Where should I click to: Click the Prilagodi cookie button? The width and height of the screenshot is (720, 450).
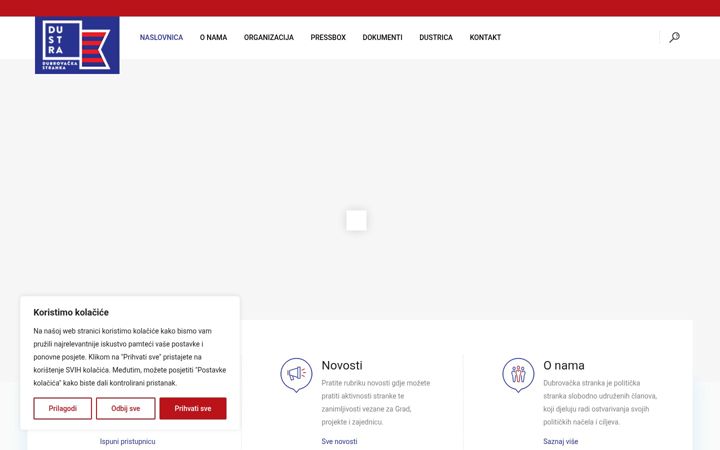click(62, 408)
